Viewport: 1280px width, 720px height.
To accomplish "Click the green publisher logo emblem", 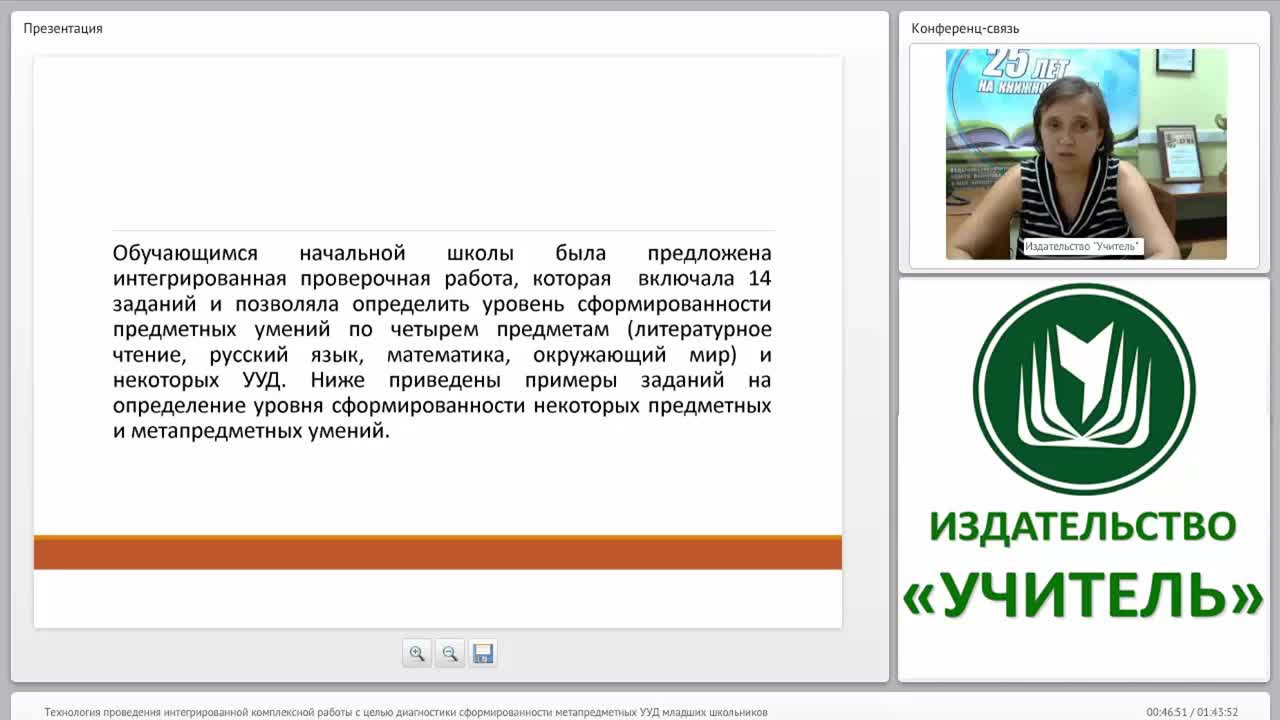I will point(1084,389).
